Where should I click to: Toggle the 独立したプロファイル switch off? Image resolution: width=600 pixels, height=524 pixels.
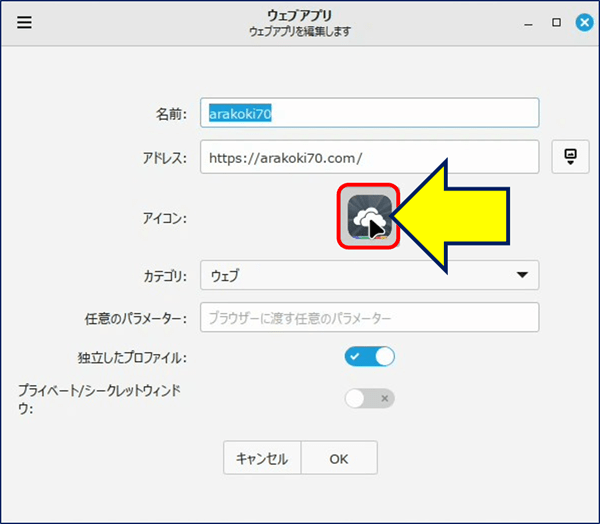point(370,356)
